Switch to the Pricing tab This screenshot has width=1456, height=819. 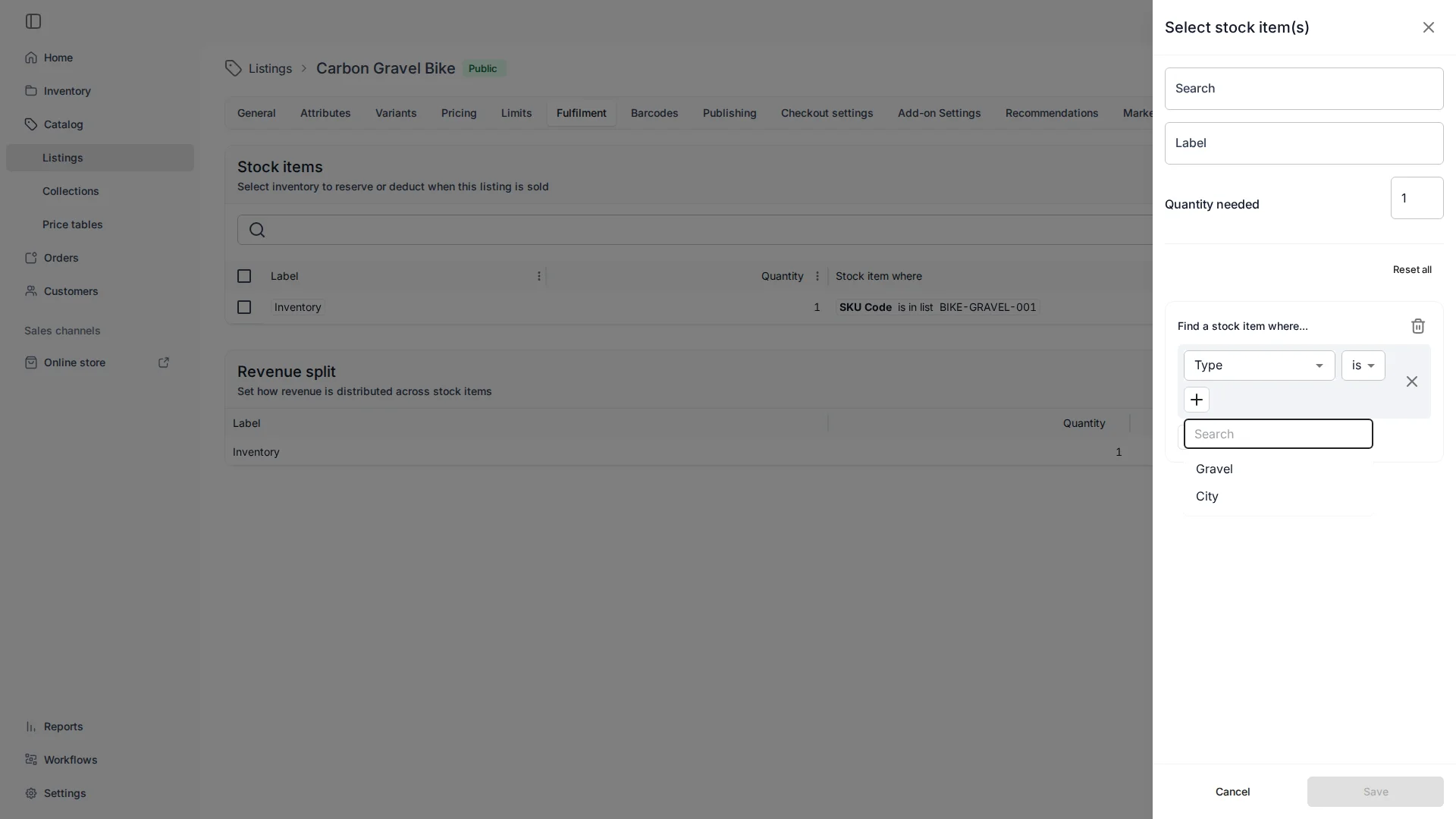click(x=459, y=113)
